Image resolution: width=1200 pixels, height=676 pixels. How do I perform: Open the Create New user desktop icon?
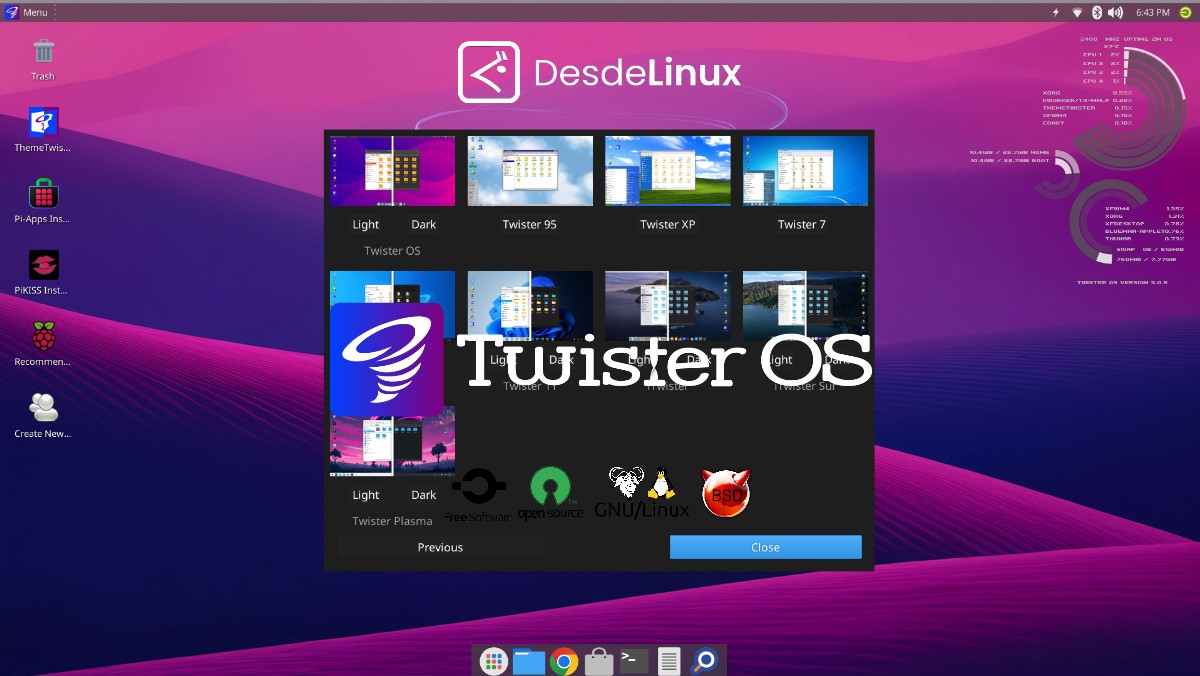point(43,416)
